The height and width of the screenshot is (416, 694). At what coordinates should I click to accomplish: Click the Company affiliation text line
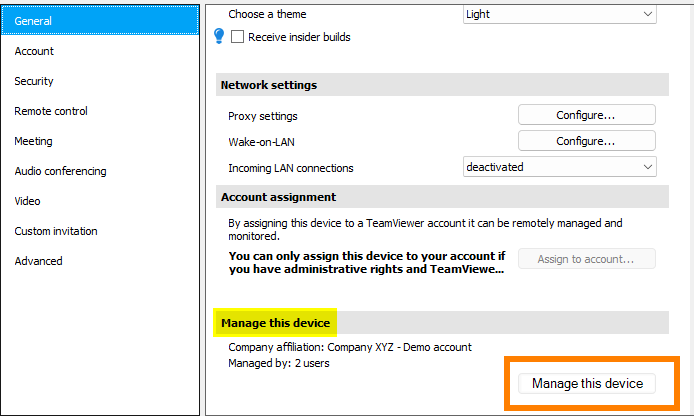350,347
